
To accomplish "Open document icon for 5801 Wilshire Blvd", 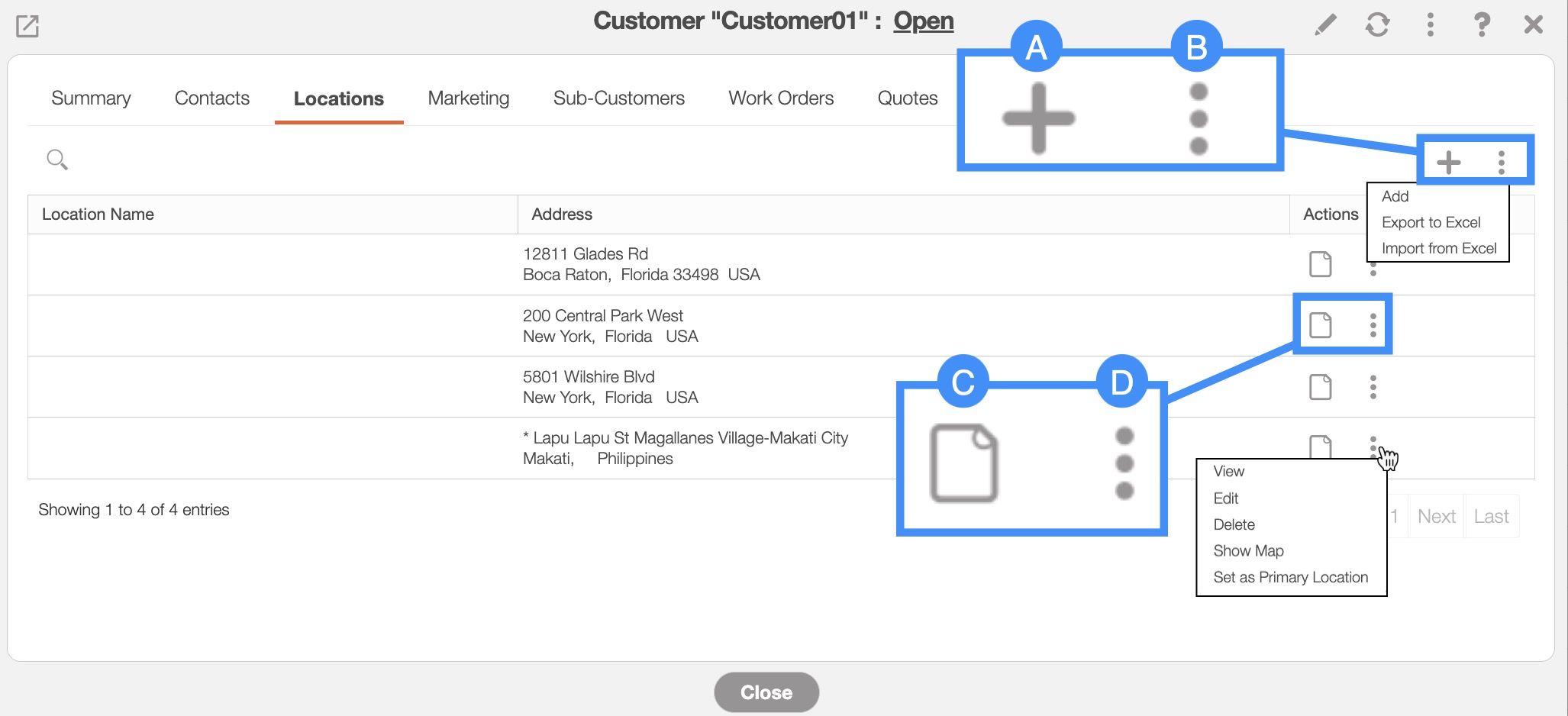I will point(1320,387).
